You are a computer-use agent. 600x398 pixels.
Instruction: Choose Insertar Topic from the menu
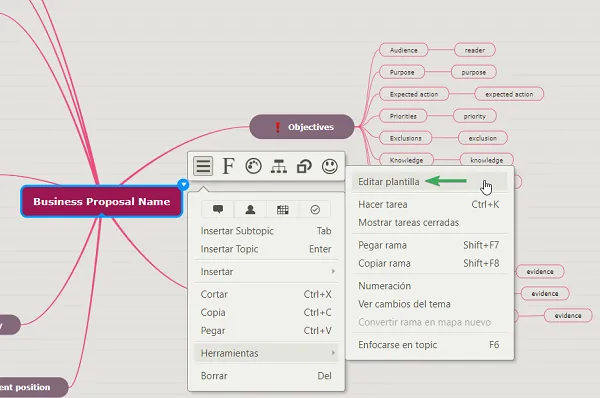[266, 249]
